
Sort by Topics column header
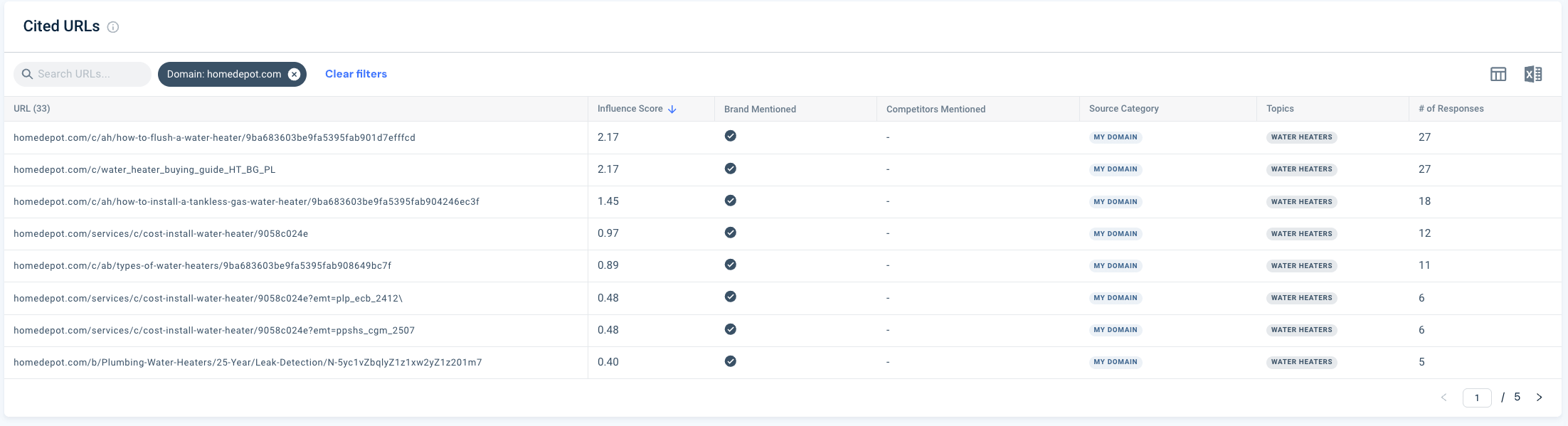1280,109
